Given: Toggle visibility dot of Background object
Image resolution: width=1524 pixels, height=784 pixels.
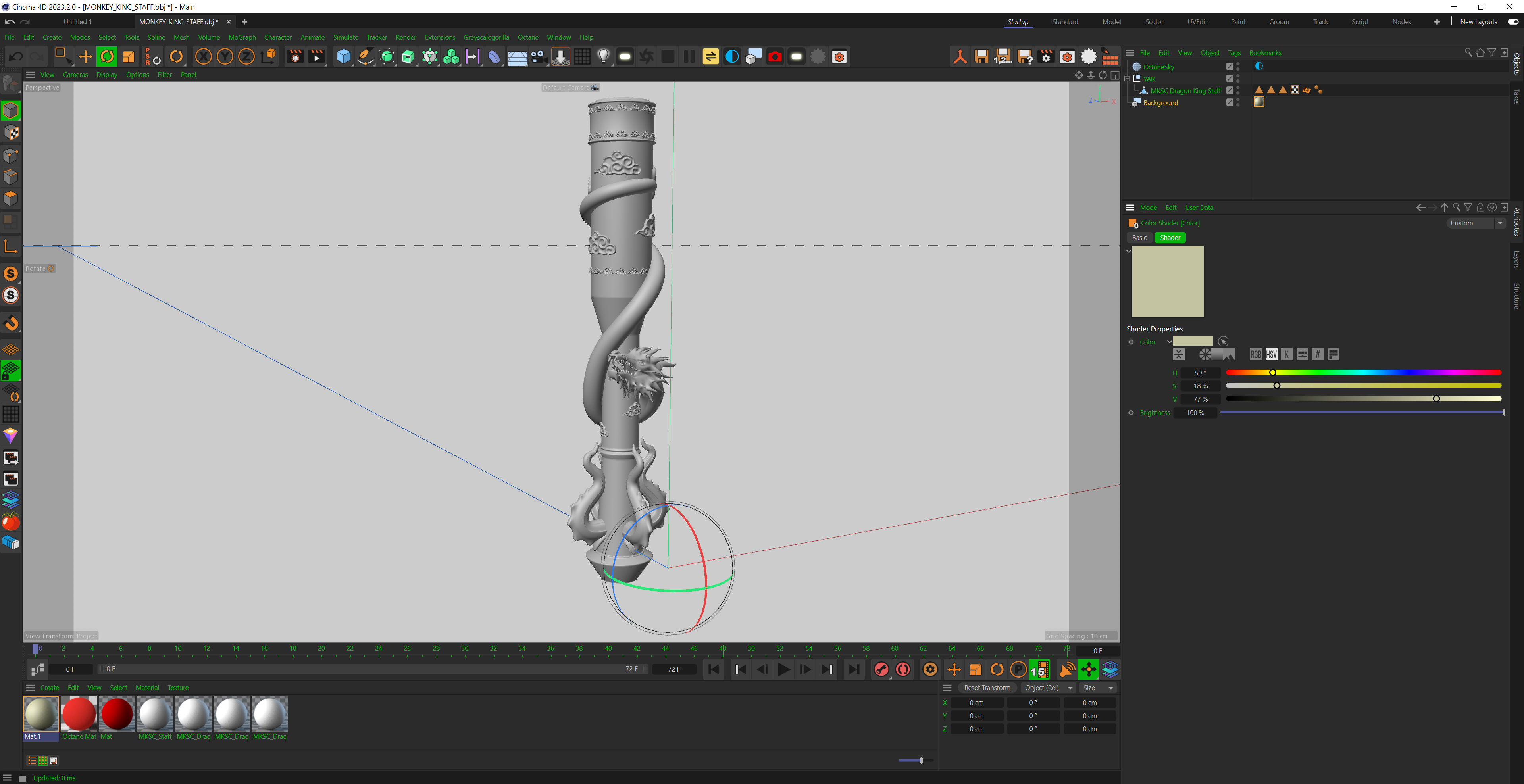Looking at the screenshot, I should 1238,100.
